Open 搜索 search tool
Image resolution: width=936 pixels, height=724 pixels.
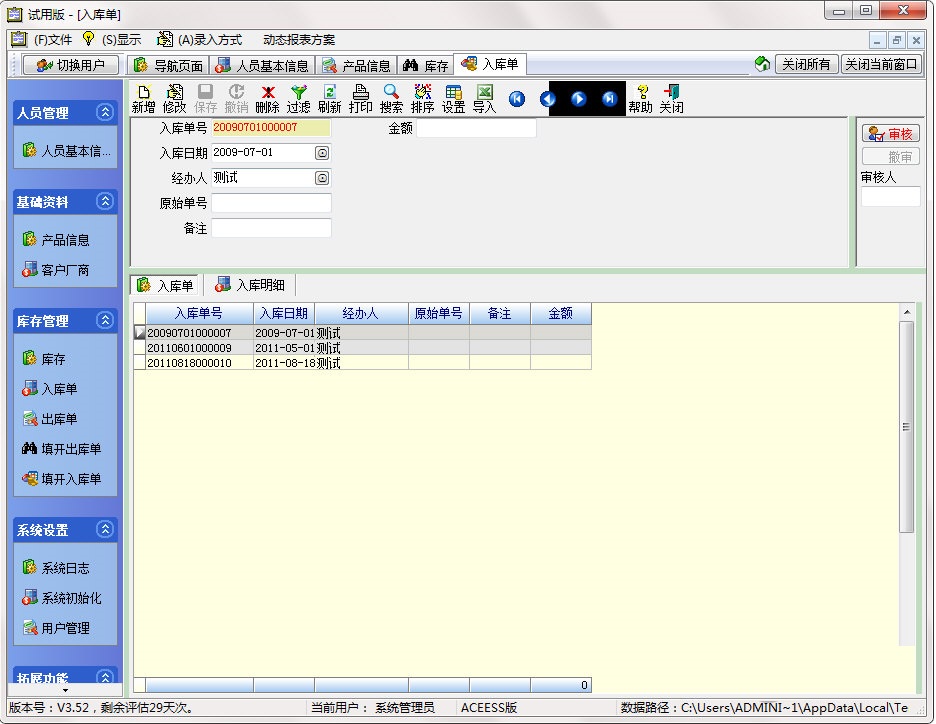391,98
